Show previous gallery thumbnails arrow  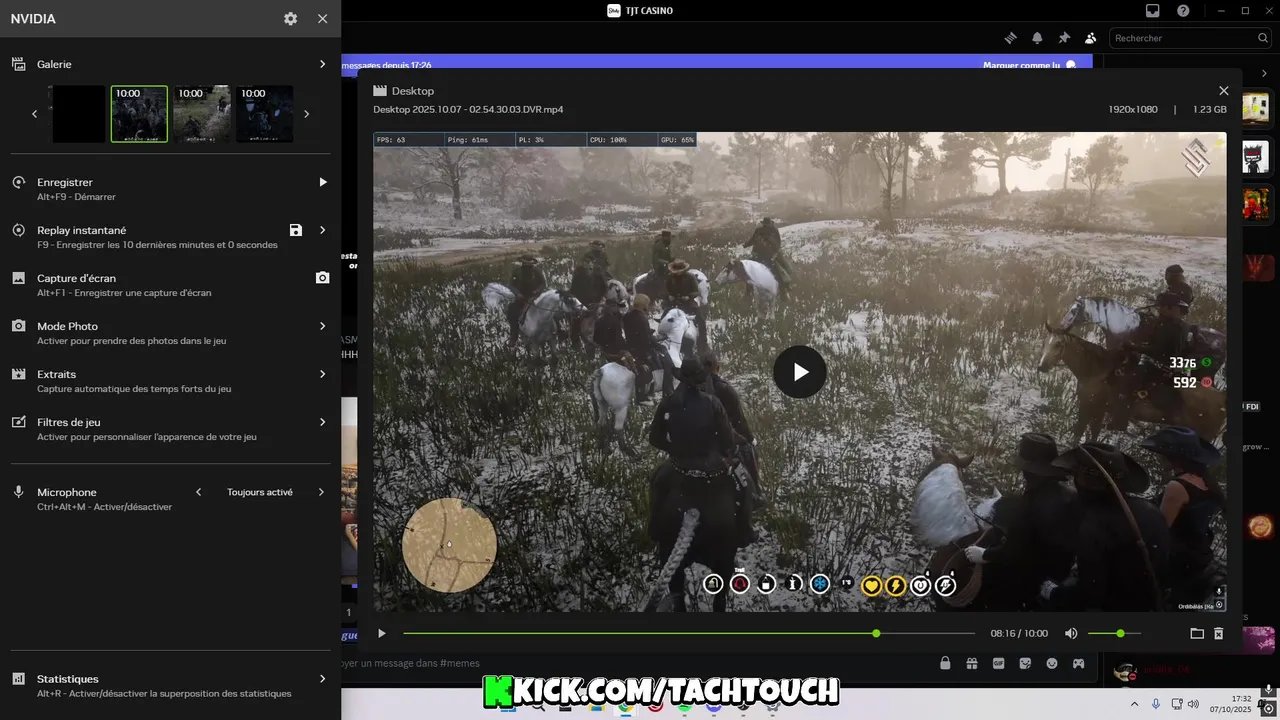pos(35,114)
